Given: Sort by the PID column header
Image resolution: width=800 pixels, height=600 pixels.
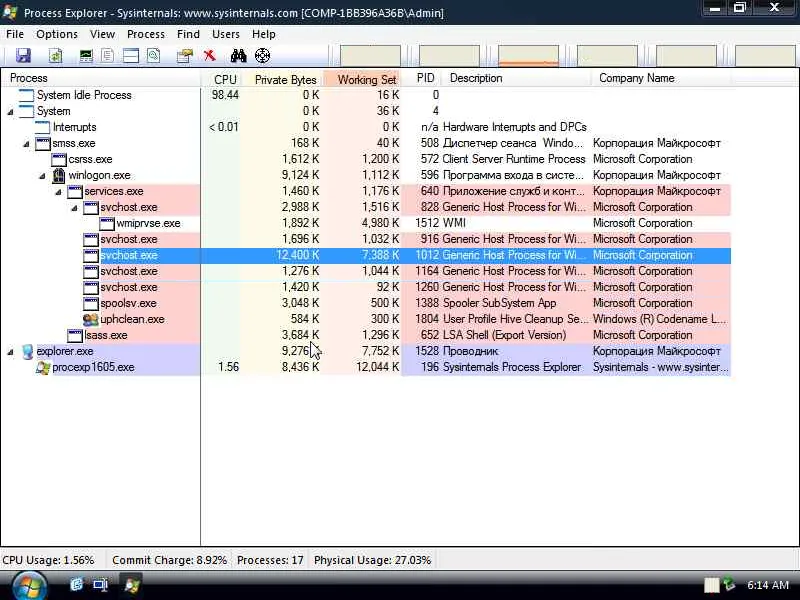Looking at the screenshot, I should click(421, 79).
